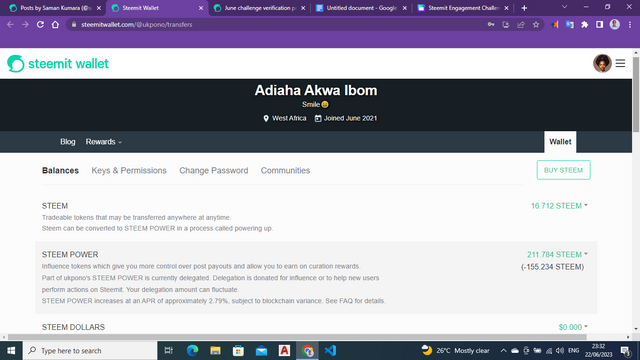Close the Steemit Wallet tab
This screenshot has width=640, height=360.
(x=201, y=8)
